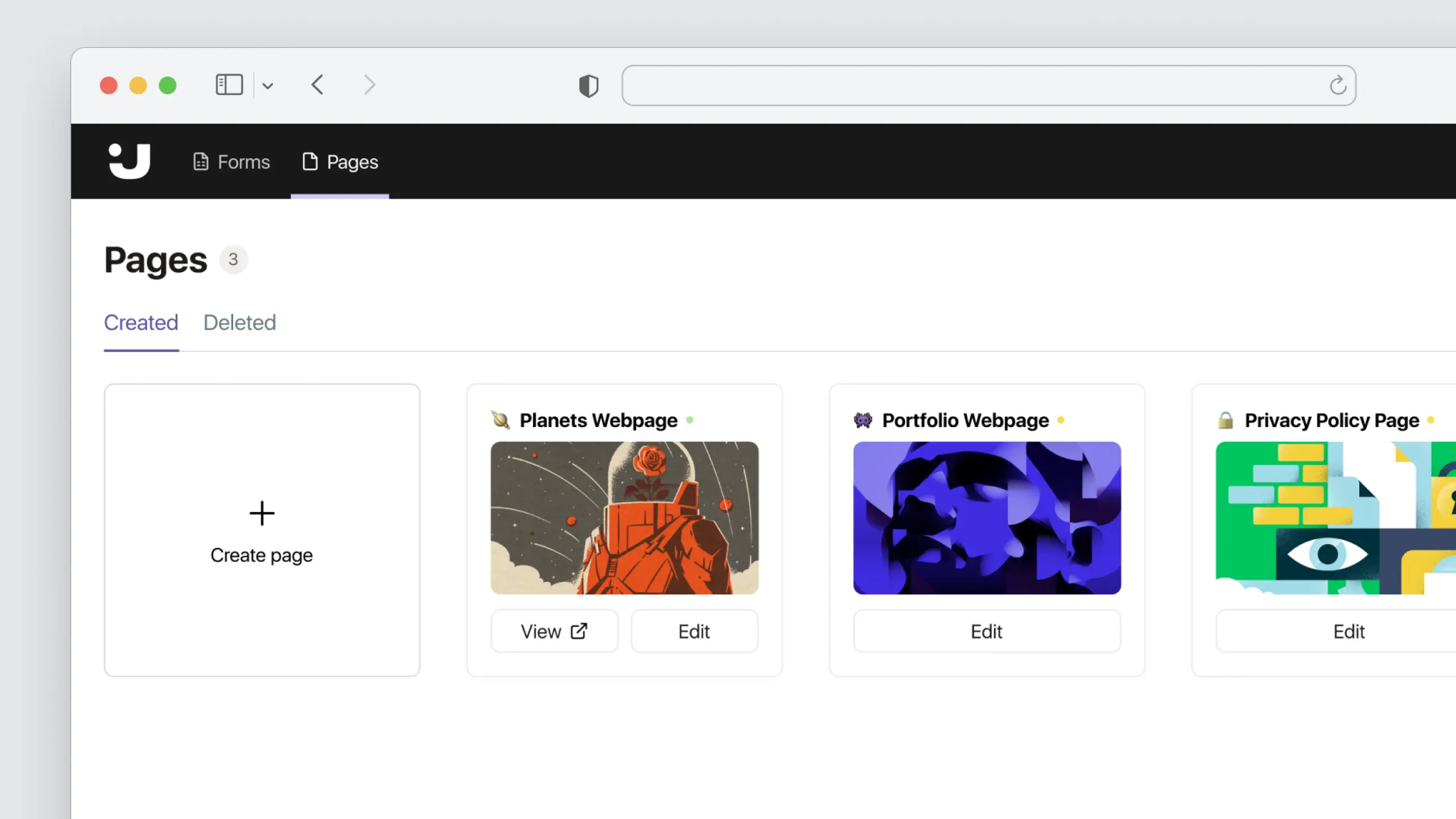Edit the Portfolio Webpage

(x=986, y=631)
